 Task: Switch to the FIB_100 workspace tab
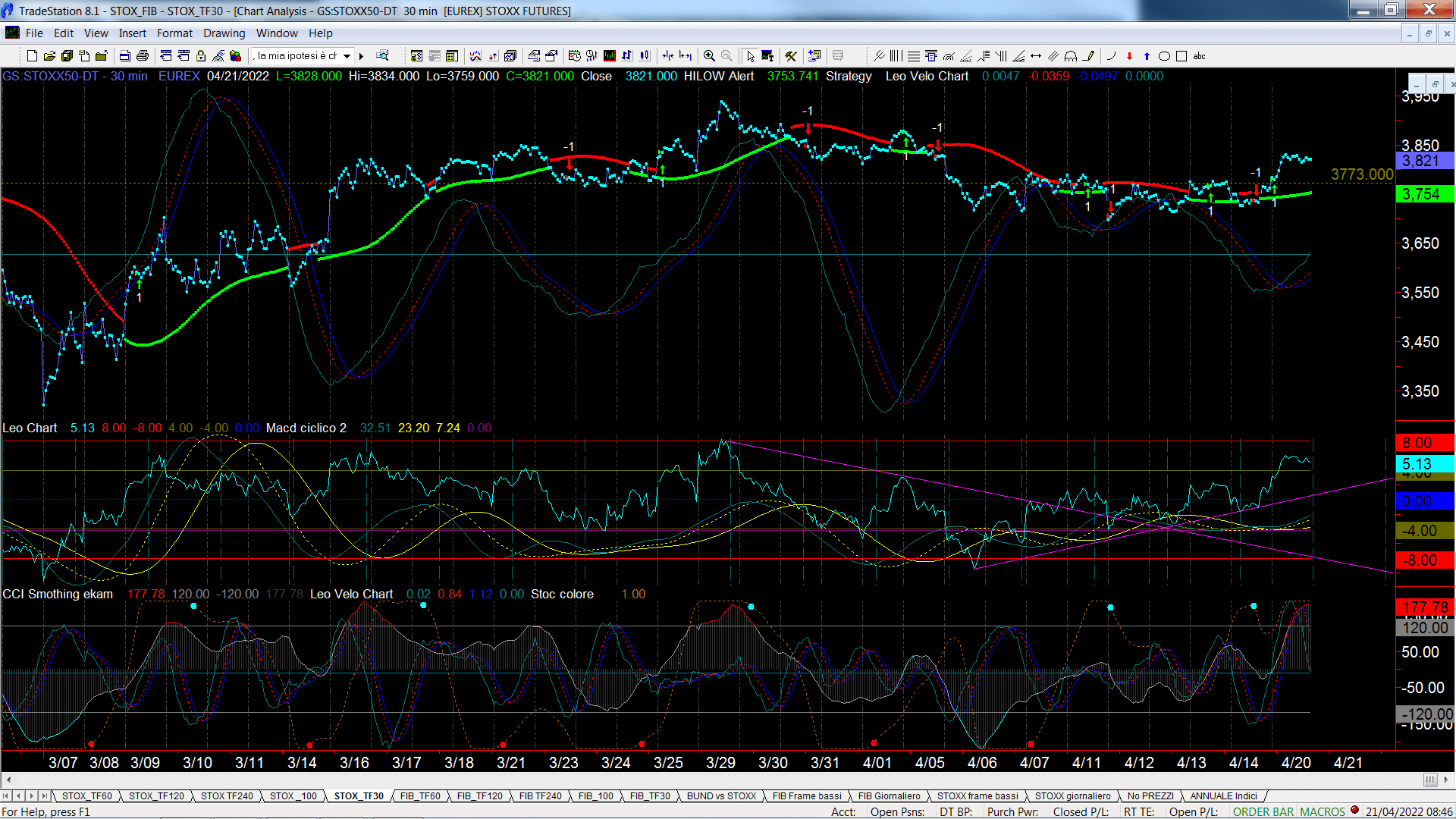click(595, 796)
